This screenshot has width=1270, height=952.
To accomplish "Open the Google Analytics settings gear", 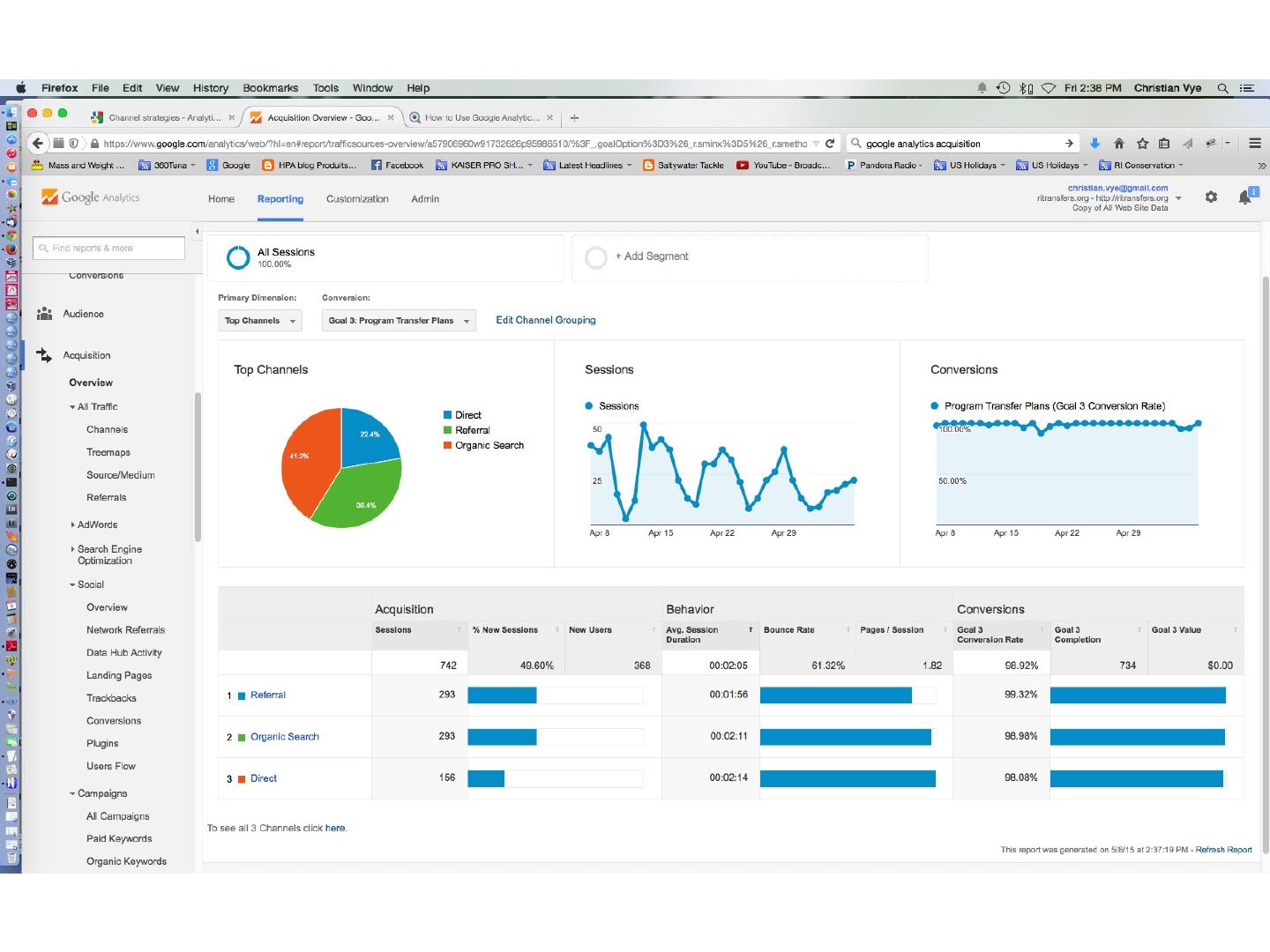I will [1211, 197].
